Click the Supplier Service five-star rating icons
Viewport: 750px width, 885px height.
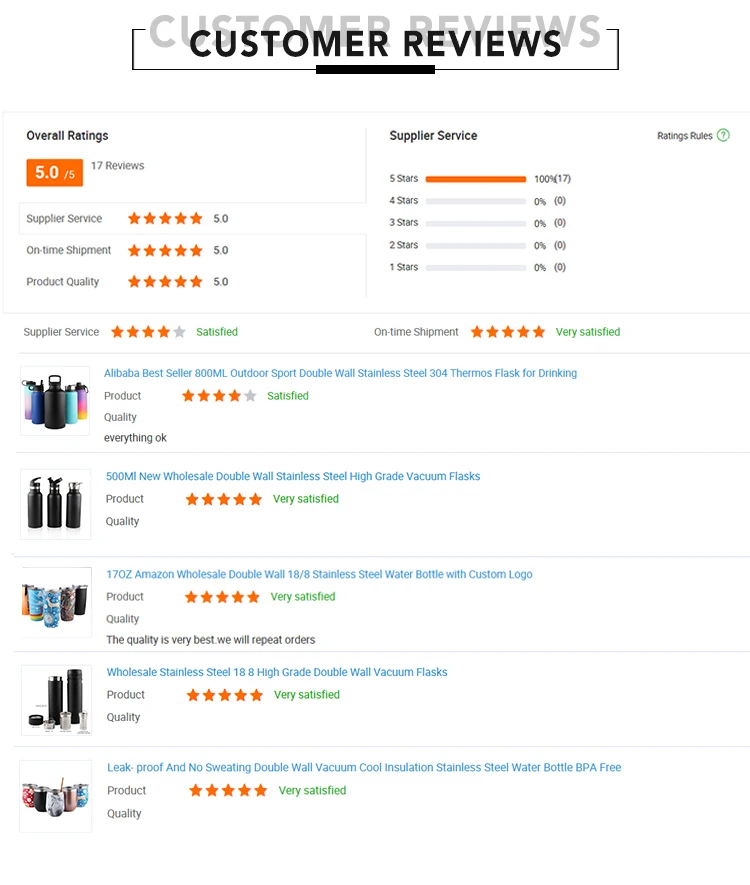[x=165, y=218]
